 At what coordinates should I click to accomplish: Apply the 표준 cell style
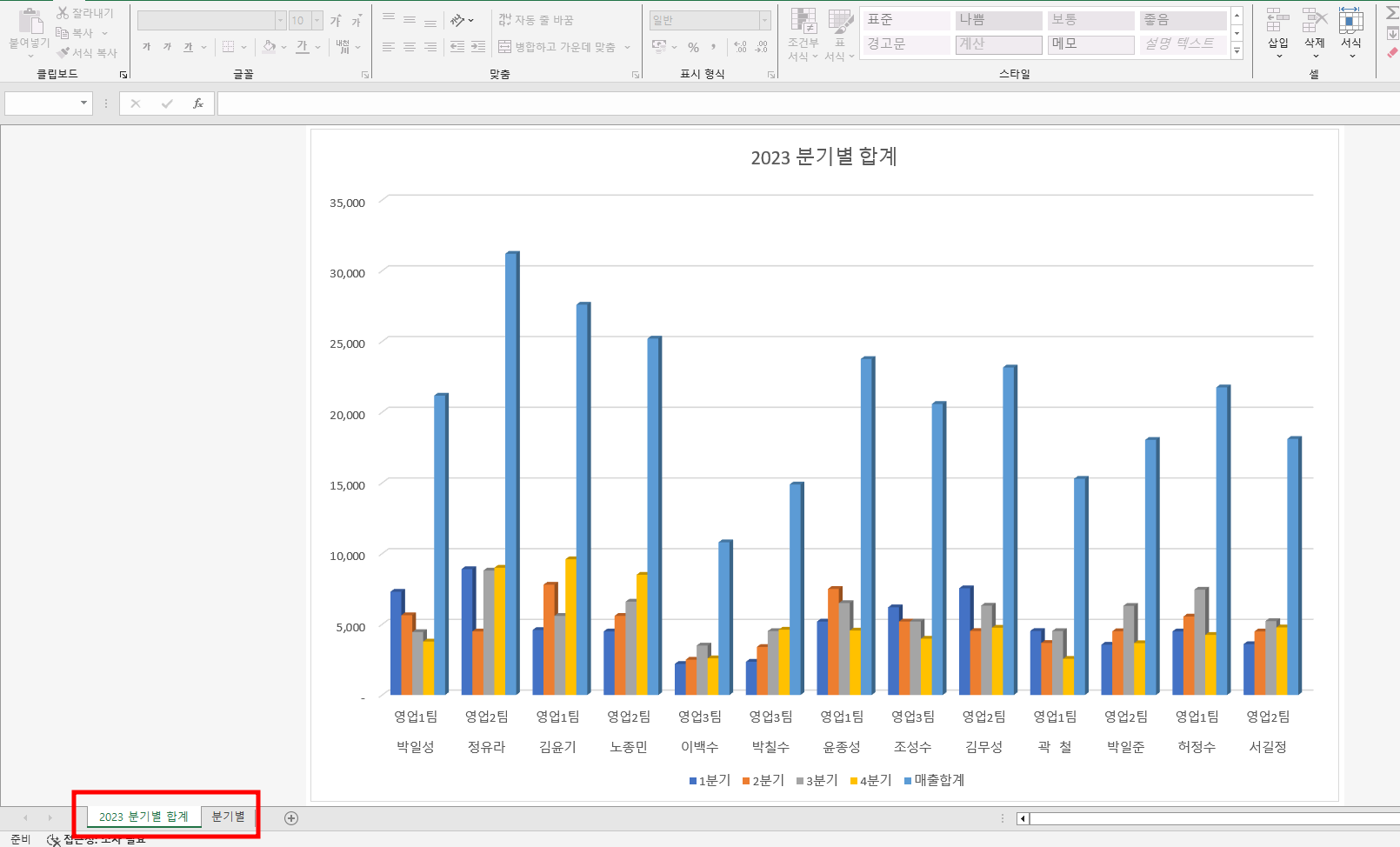pos(905,19)
